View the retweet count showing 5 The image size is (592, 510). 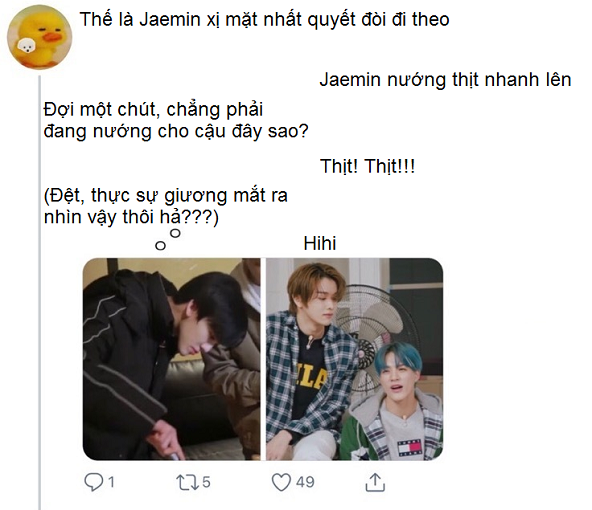[x=206, y=482]
